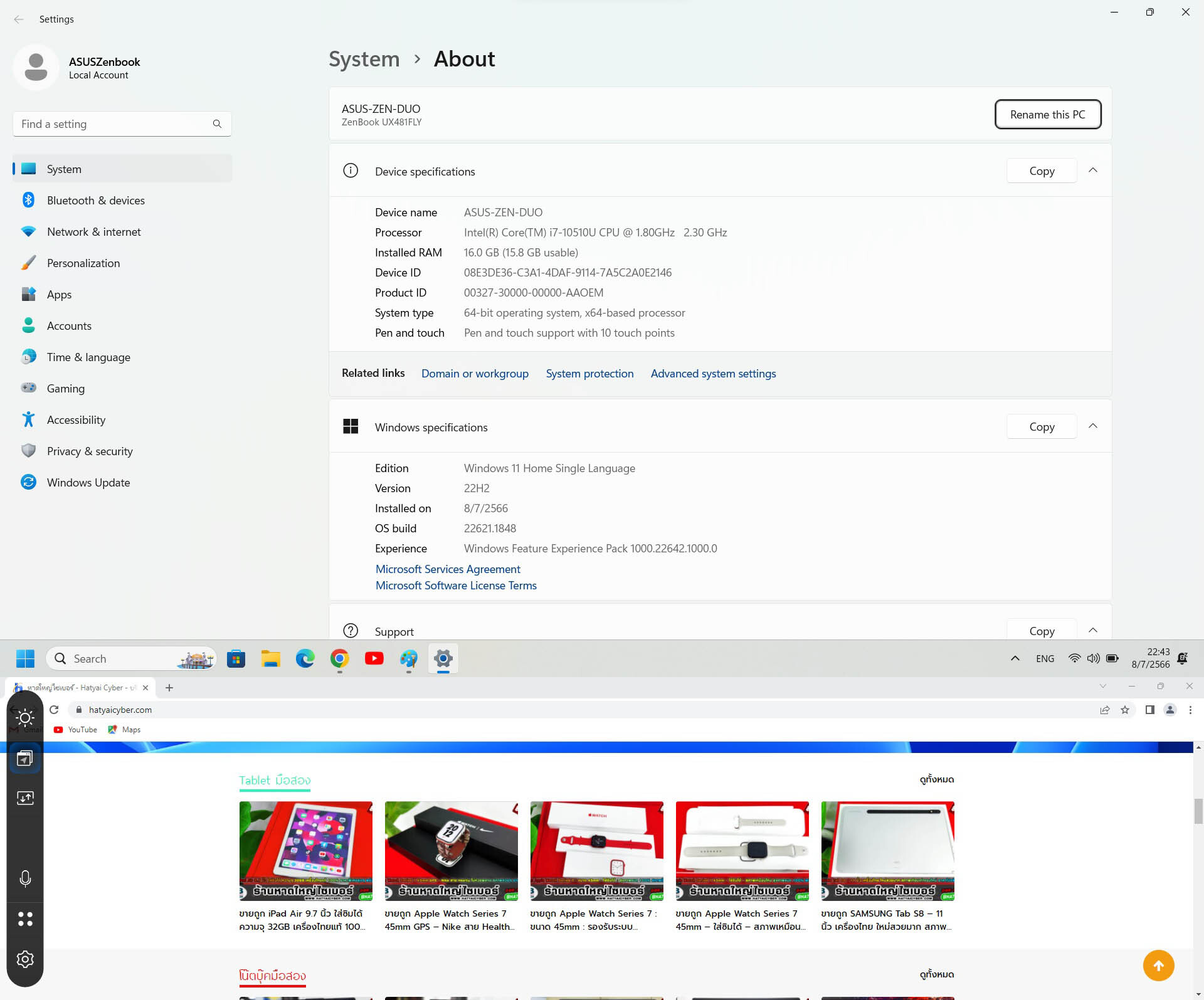Click the brightness icon in ScreenPad toolbar
Image resolution: width=1204 pixels, height=1000 pixels.
click(x=25, y=718)
